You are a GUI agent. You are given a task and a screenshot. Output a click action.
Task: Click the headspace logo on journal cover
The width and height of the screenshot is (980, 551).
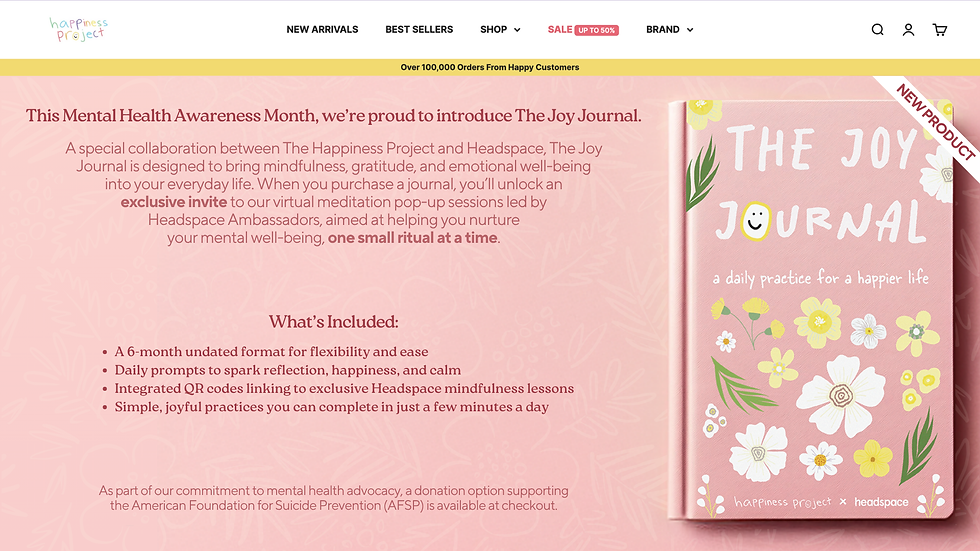881,502
